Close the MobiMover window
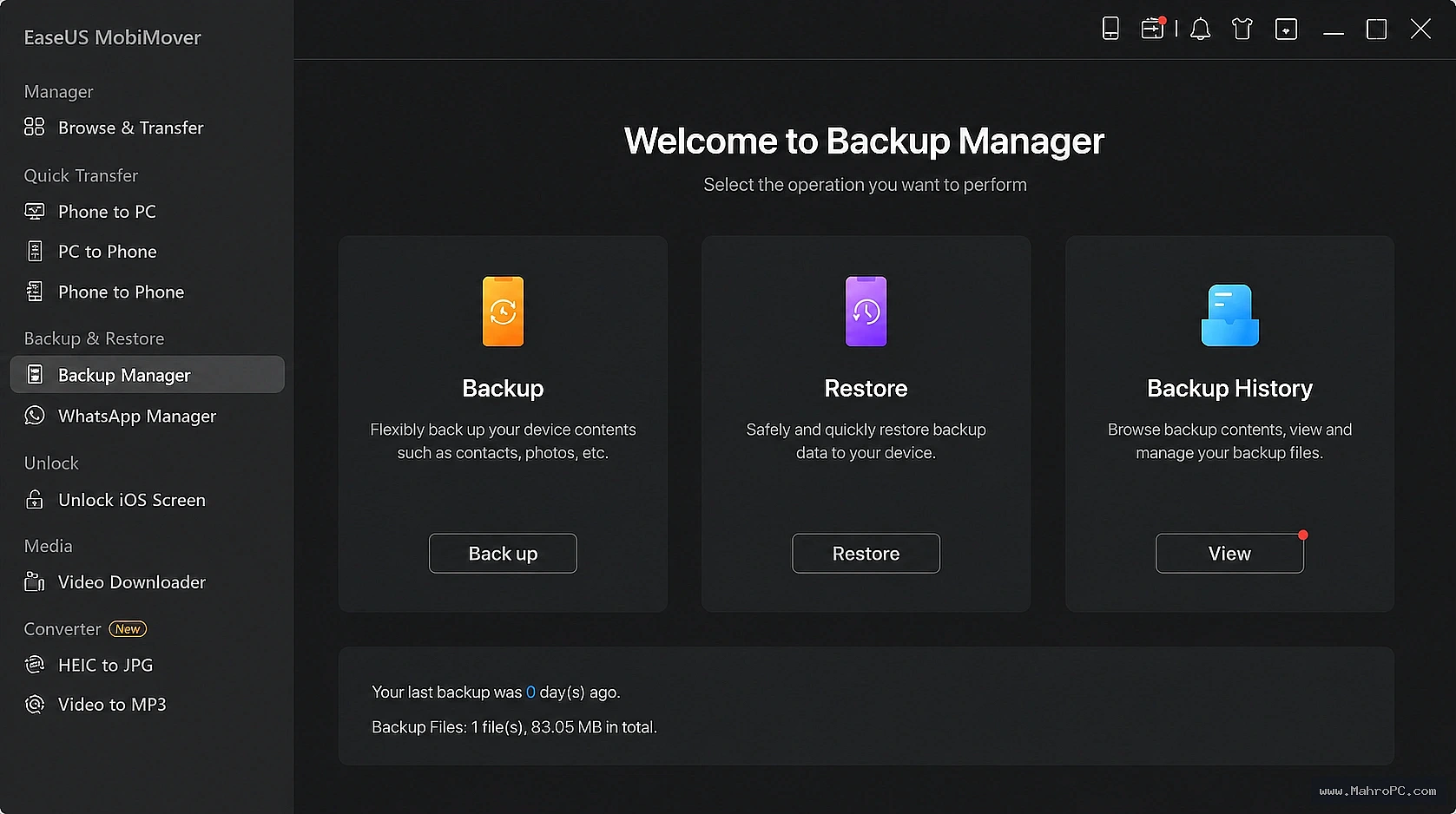This screenshot has height=814, width=1456. (1420, 30)
